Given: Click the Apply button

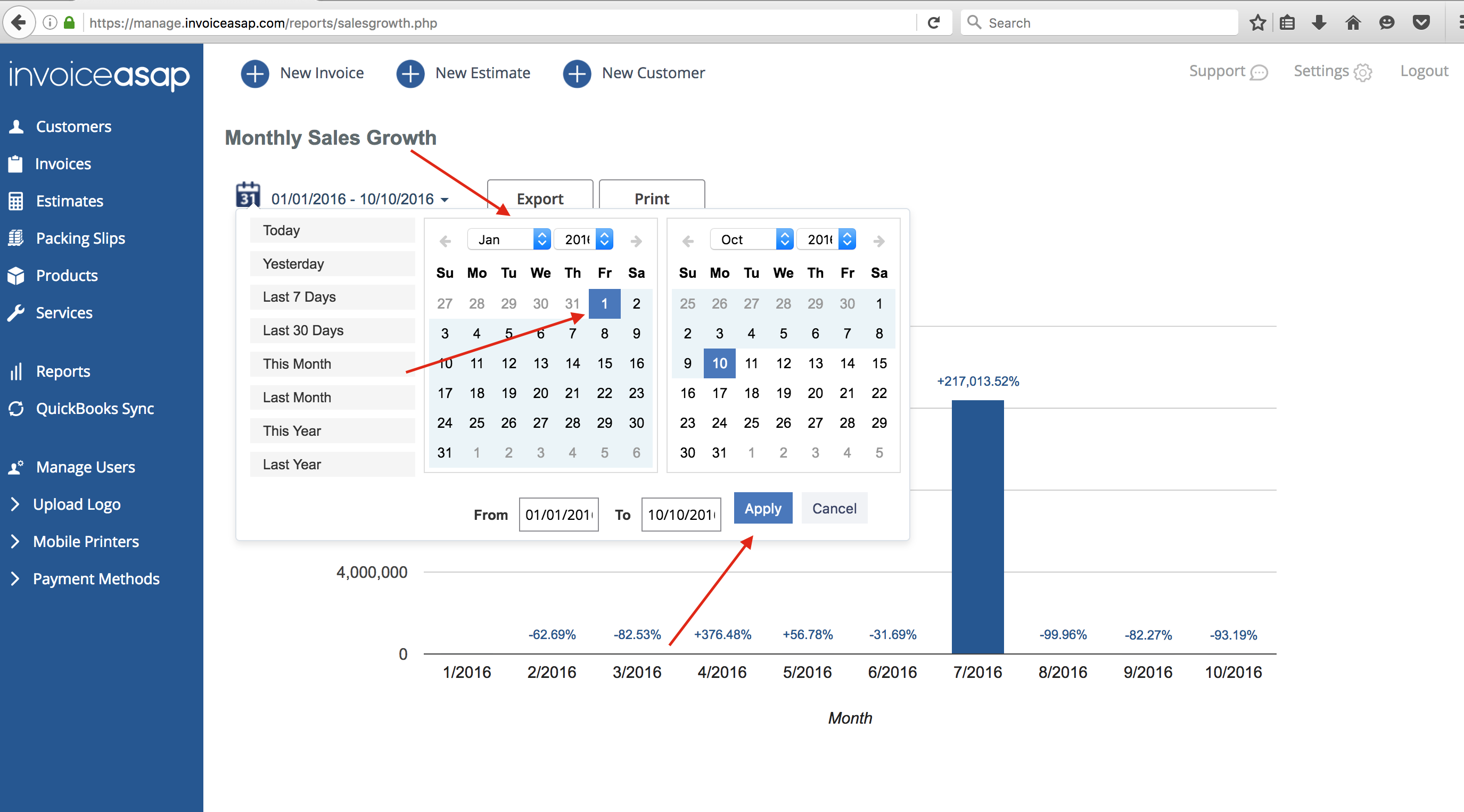Looking at the screenshot, I should coord(763,508).
